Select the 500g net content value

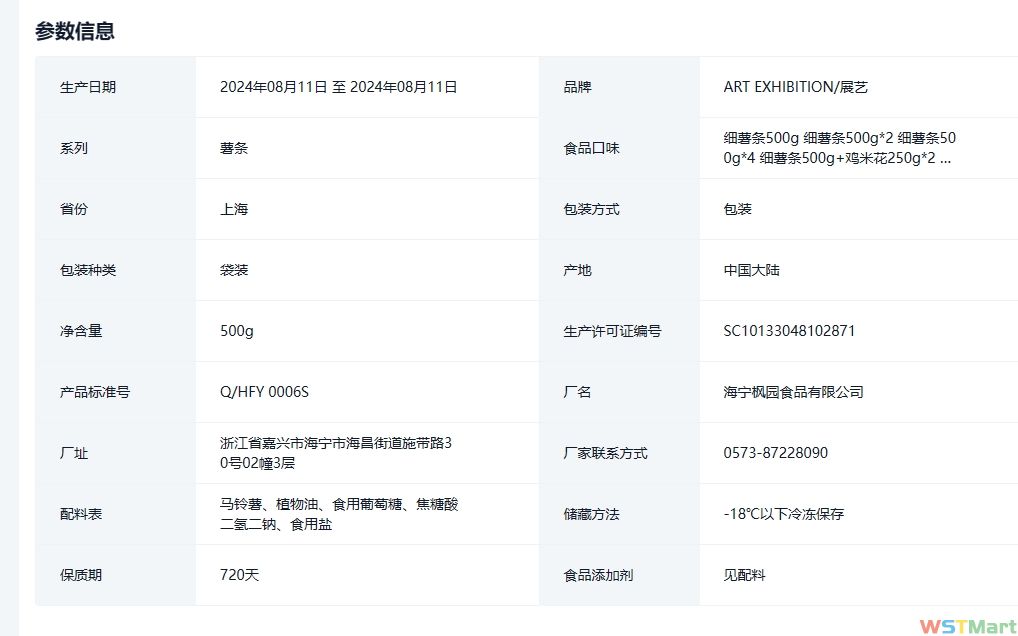237,331
